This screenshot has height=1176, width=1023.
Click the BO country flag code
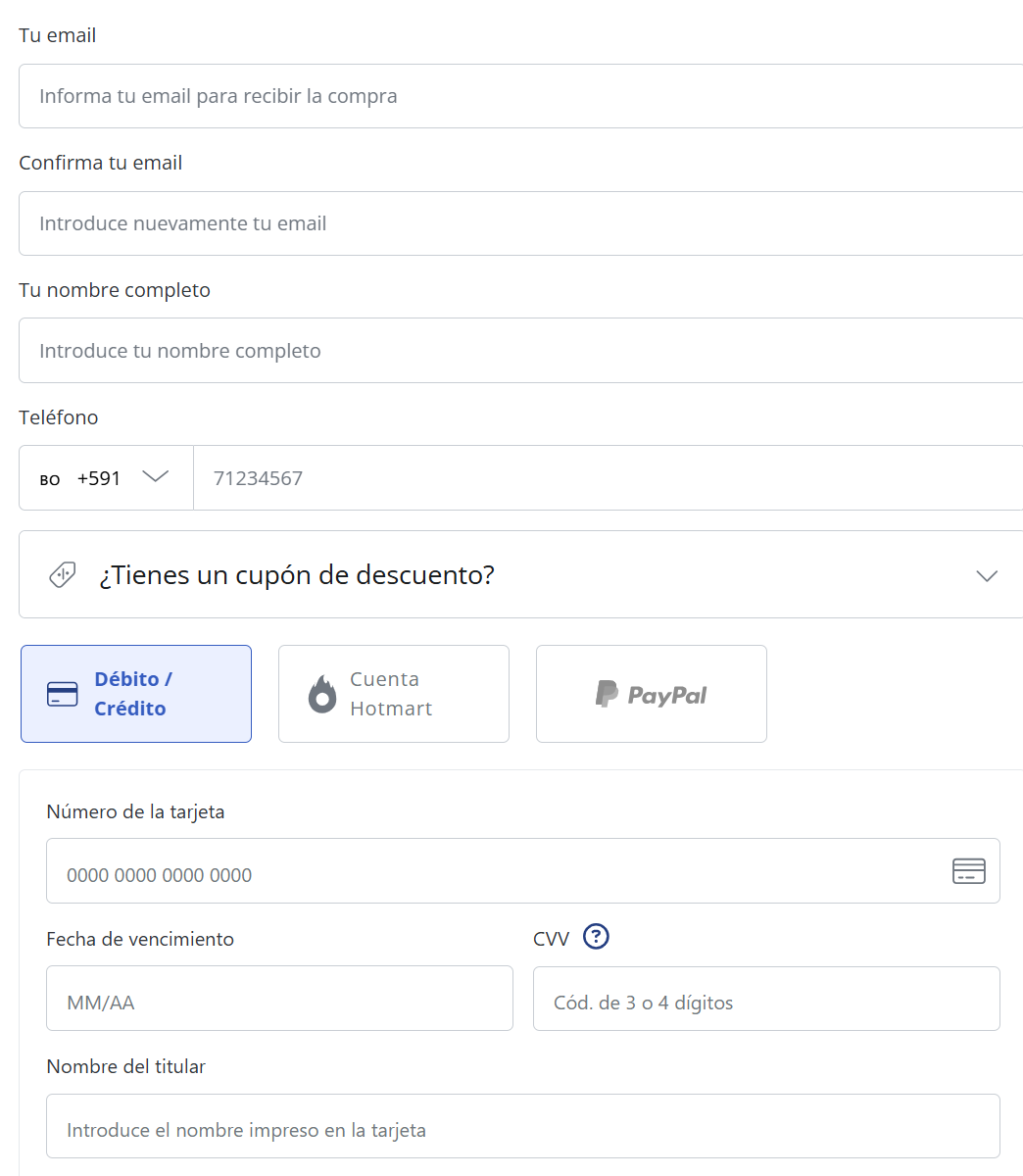click(50, 479)
